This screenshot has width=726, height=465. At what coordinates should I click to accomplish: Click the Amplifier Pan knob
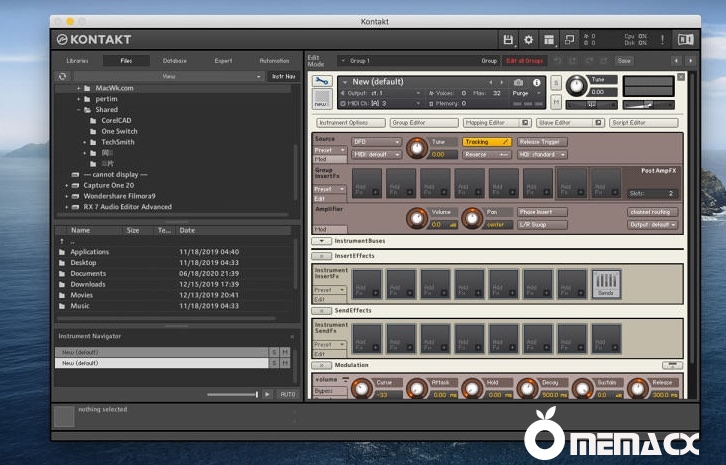tap(472, 218)
